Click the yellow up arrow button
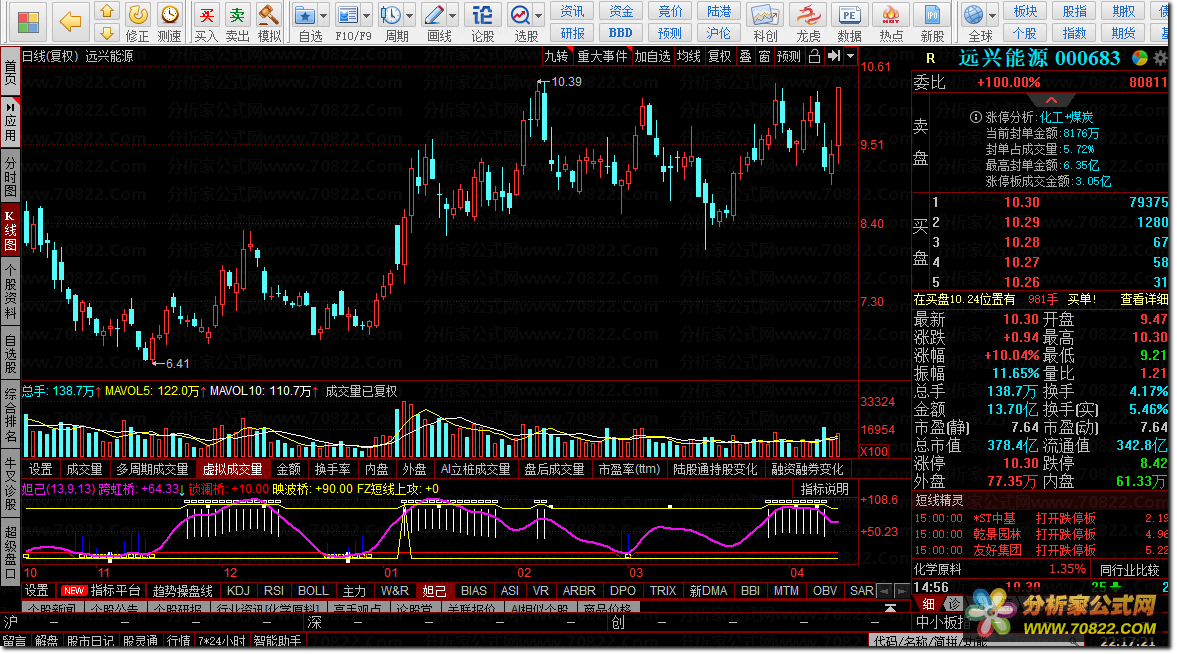The height and width of the screenshot is (654, 1177). pos(107,11)
